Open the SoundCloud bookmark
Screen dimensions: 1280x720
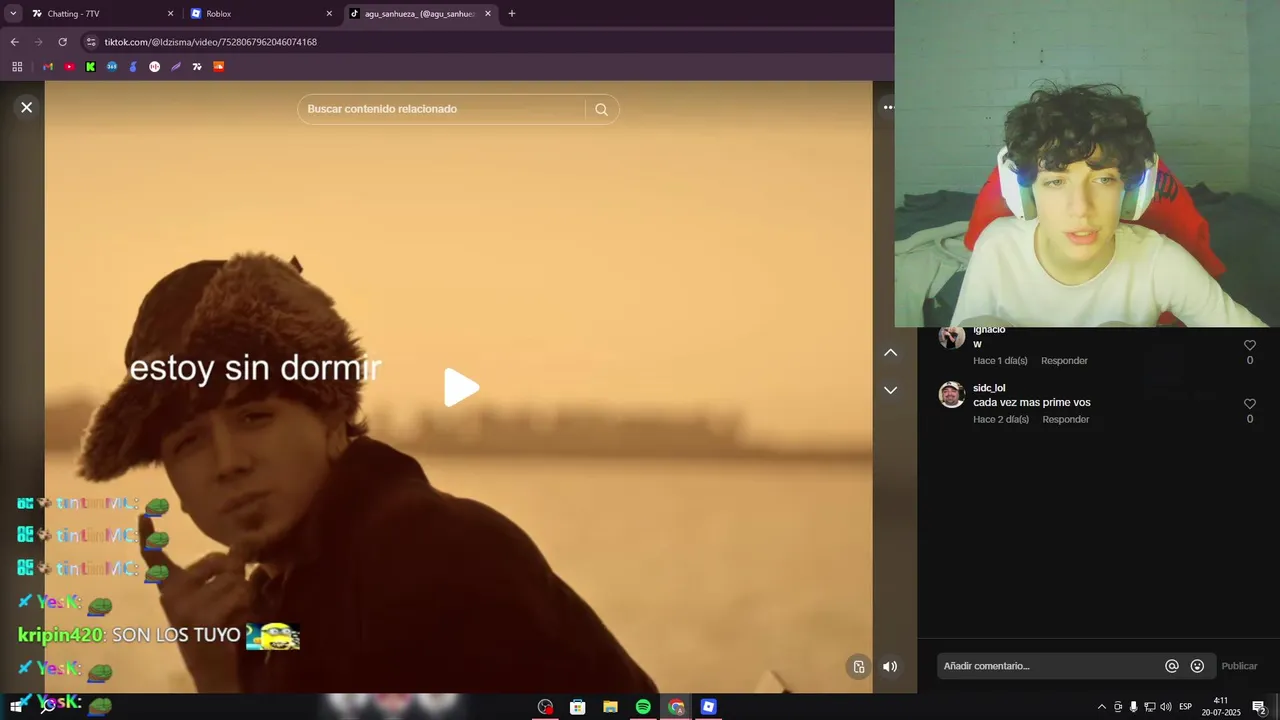pos(219,67)
